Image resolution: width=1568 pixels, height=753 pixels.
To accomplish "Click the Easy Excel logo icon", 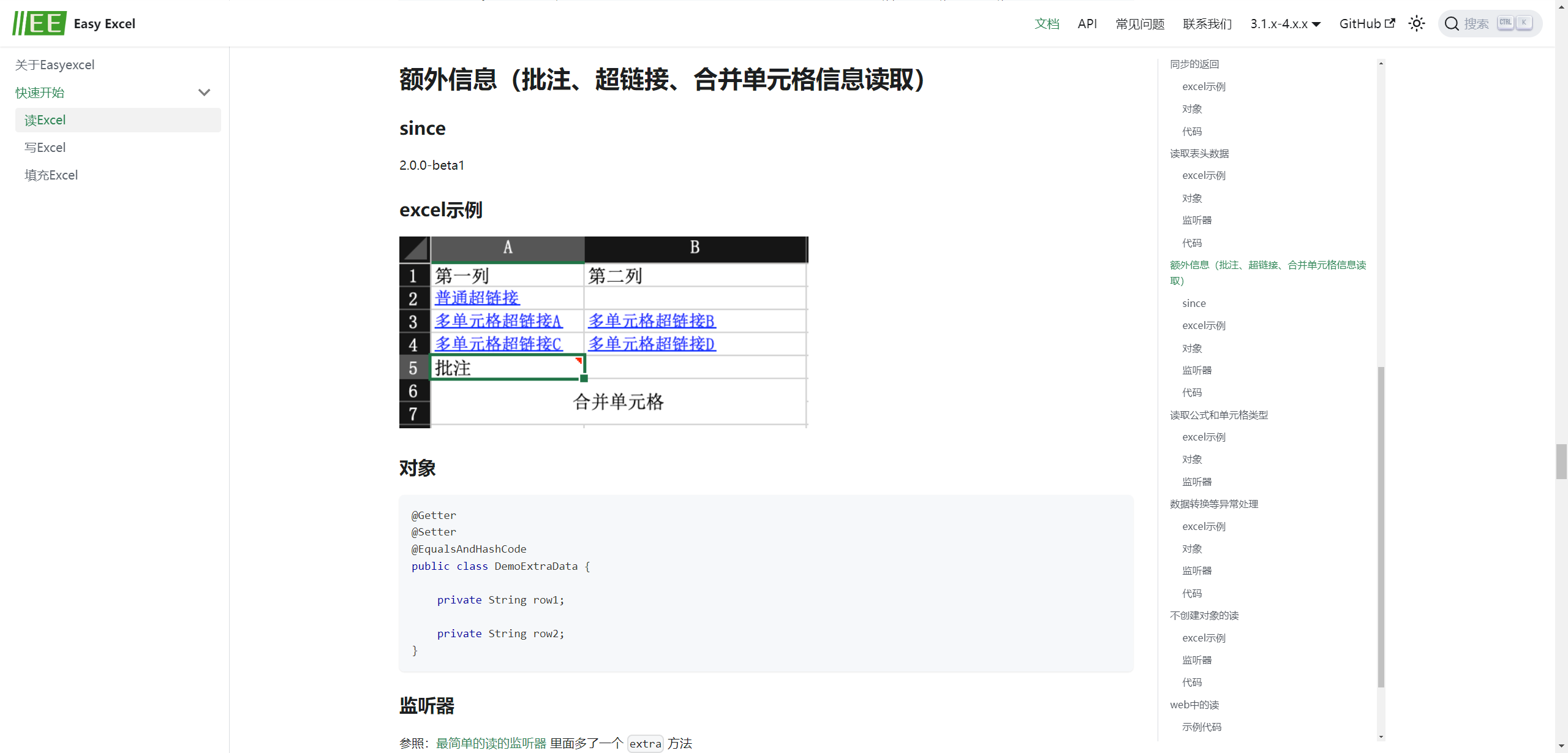I will (x=39, y=23).
